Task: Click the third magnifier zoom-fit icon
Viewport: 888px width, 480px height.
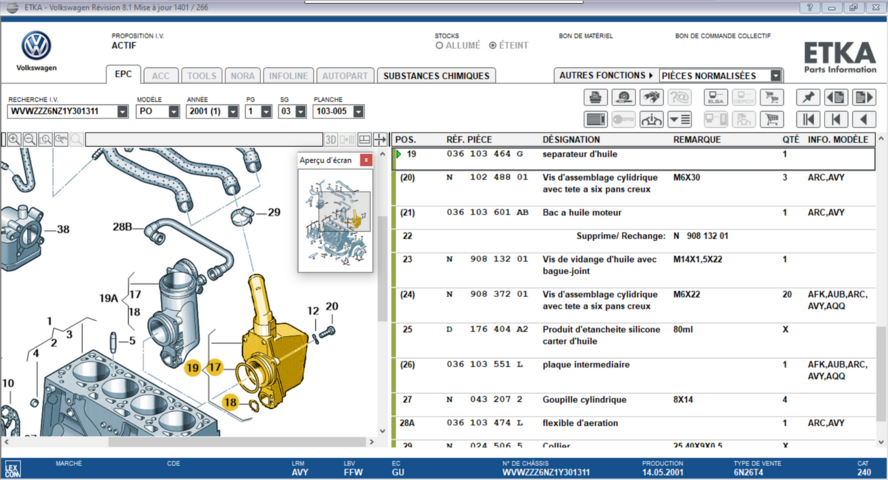Action: 45,139
